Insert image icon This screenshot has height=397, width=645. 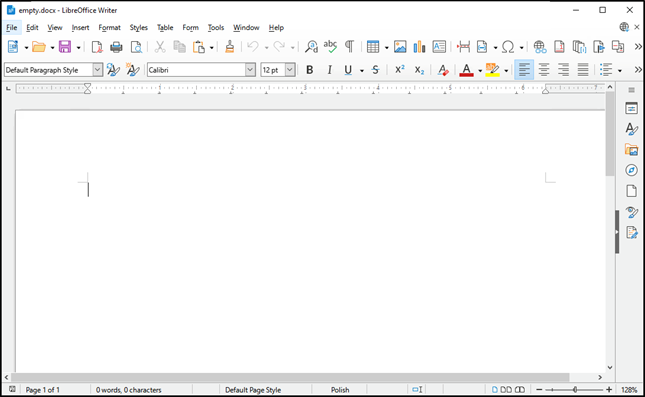click(400, 47)
